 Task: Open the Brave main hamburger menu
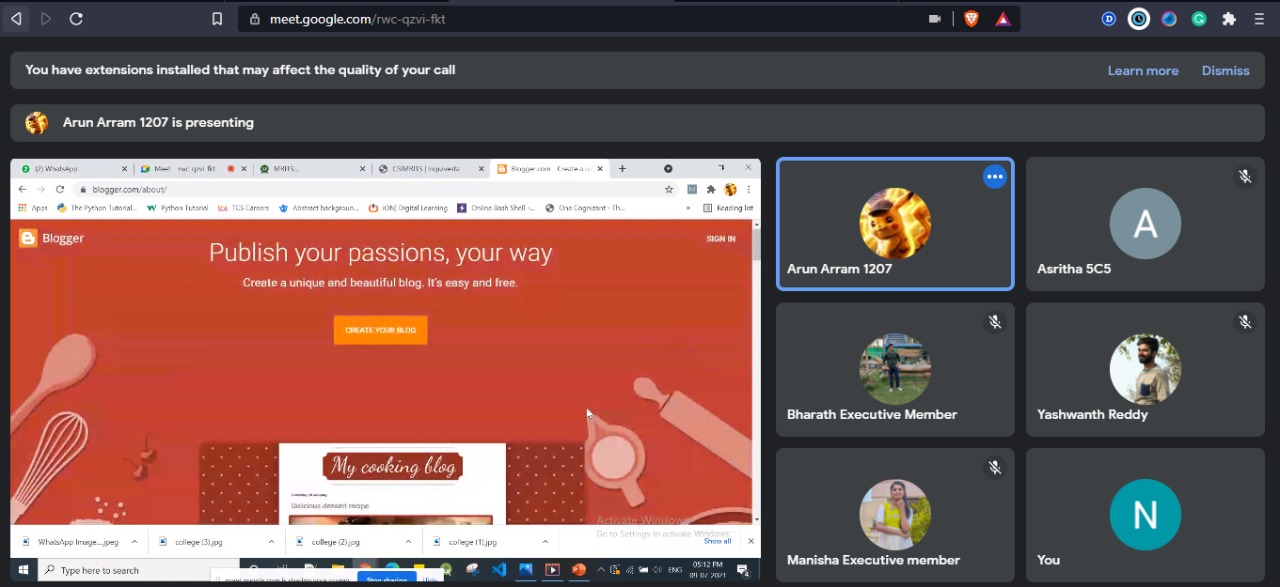[1259, 18]
